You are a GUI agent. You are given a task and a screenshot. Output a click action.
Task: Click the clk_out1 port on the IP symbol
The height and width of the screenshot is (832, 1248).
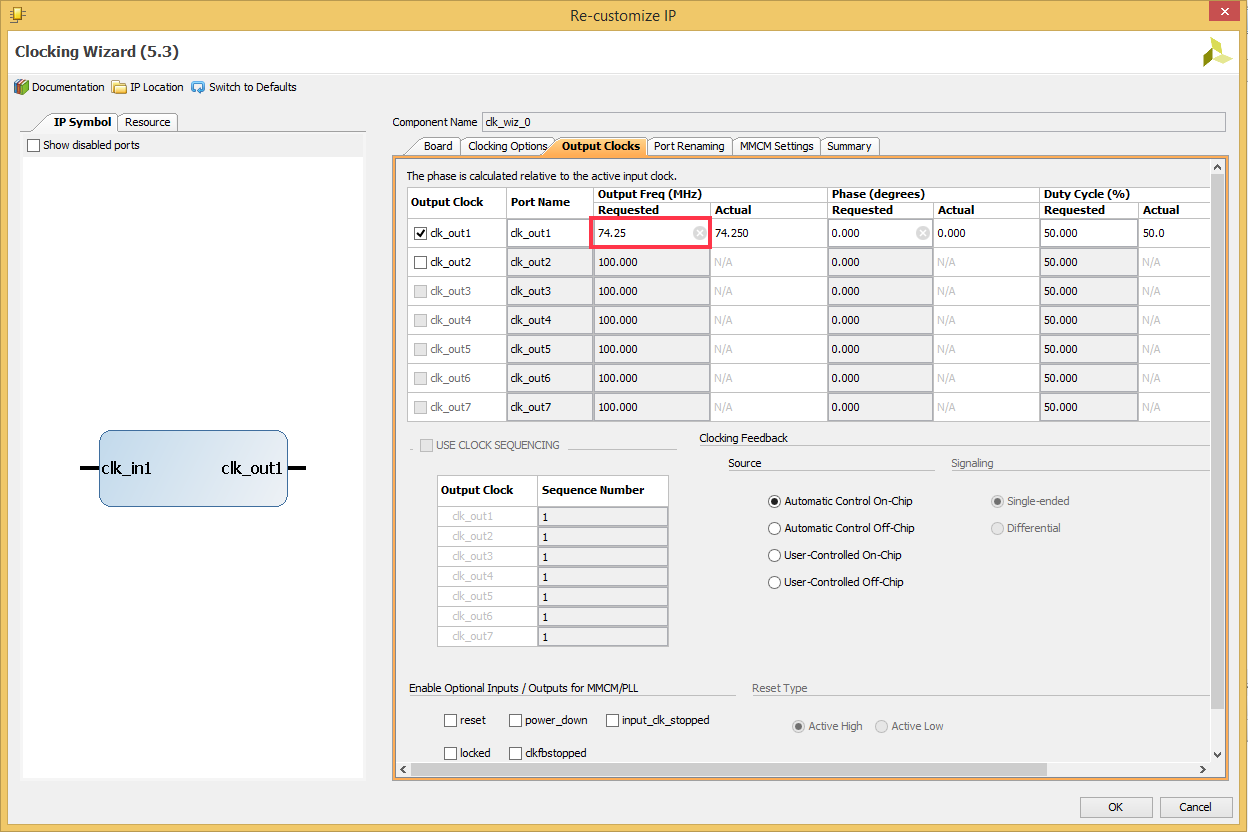click(x=252, y=468)
